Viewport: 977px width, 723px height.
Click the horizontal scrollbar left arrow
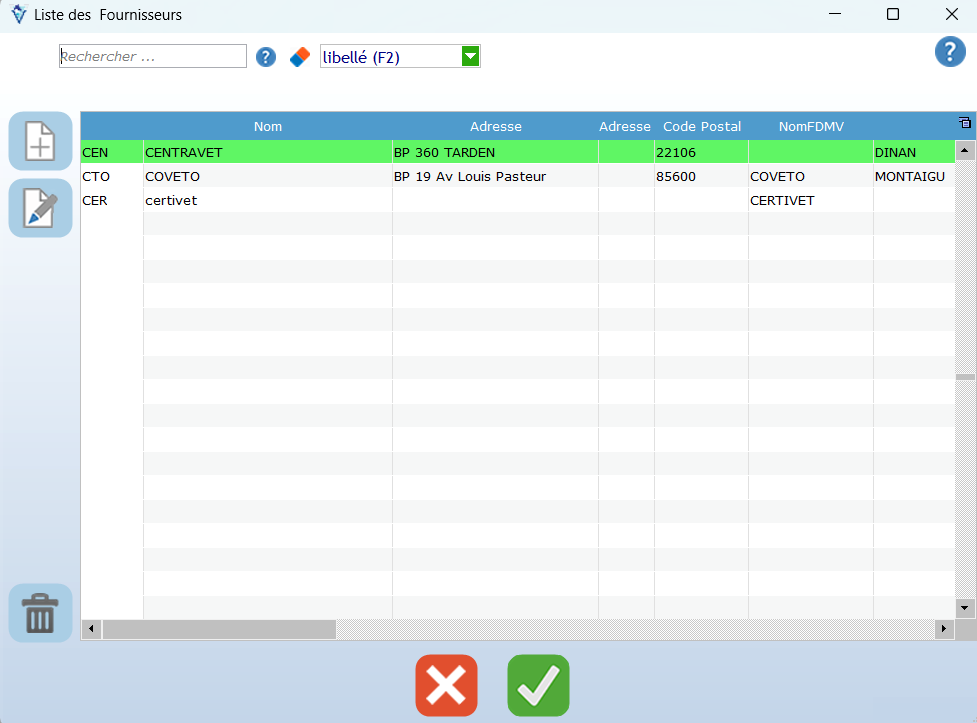(92, 629)
